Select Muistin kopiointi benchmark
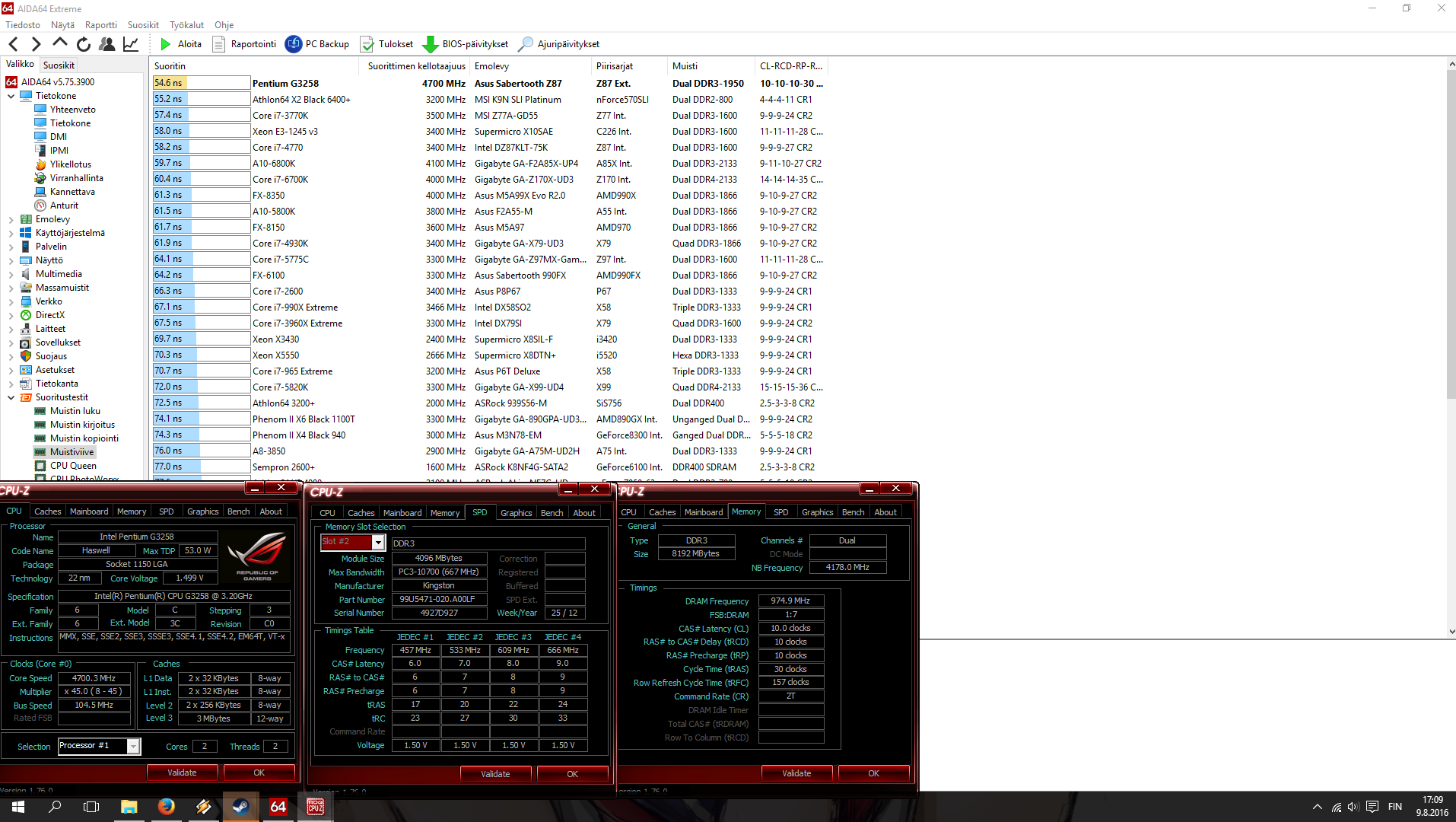Viewport: 1456px width, 822px height. 84,438
